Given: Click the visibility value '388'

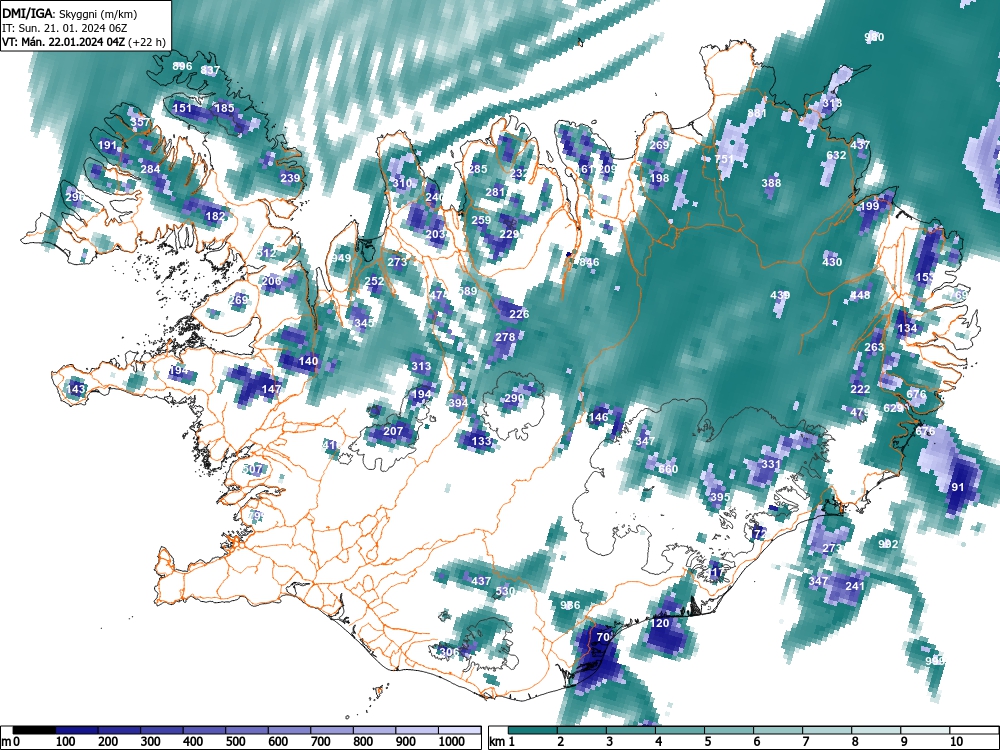Looking at the screenshot, I should (771, 183).
